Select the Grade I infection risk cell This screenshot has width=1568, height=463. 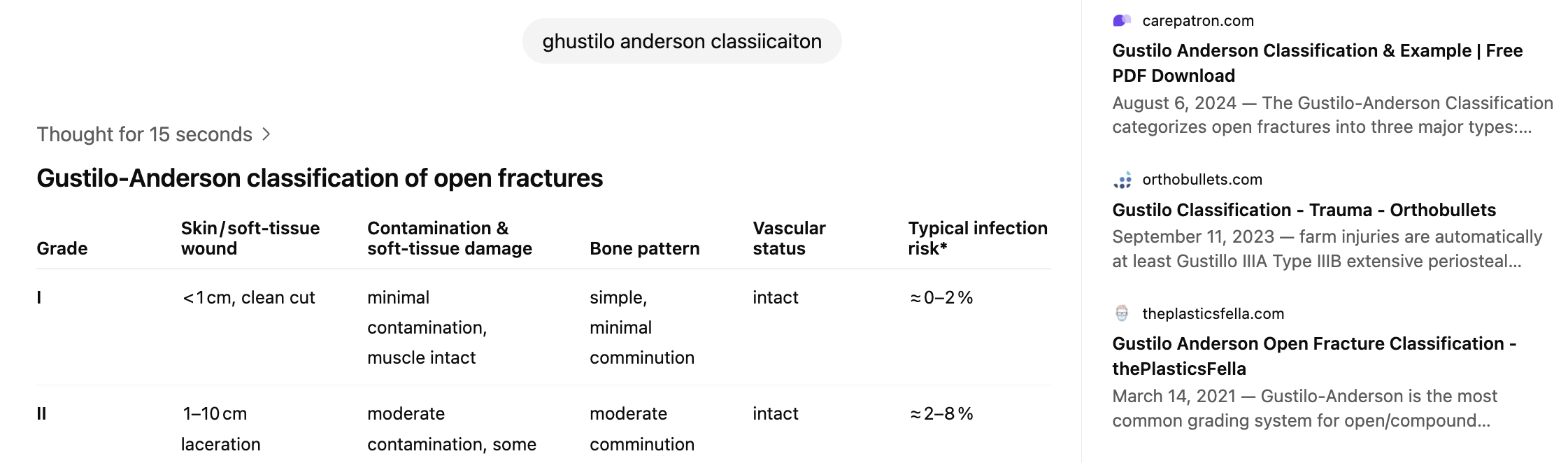click(941, 298)
